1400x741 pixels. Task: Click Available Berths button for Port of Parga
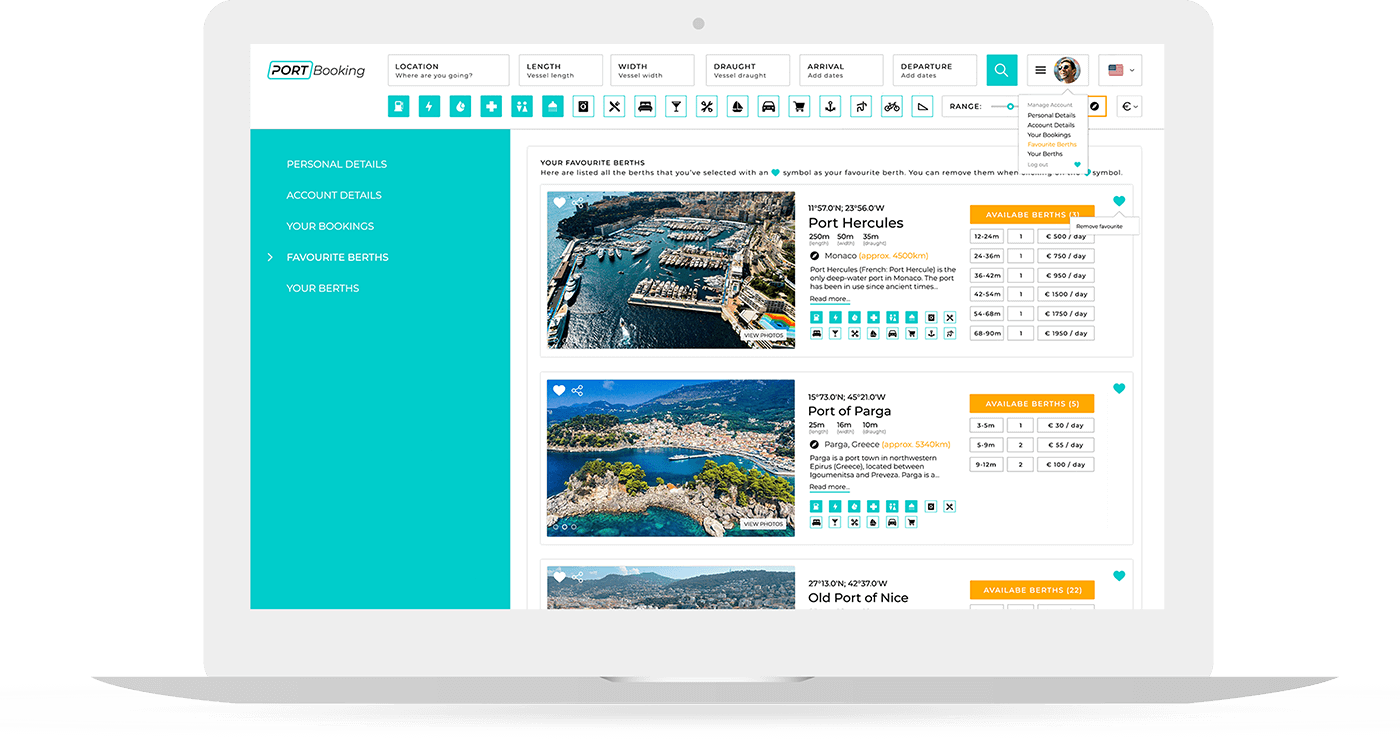point(1031,404)
